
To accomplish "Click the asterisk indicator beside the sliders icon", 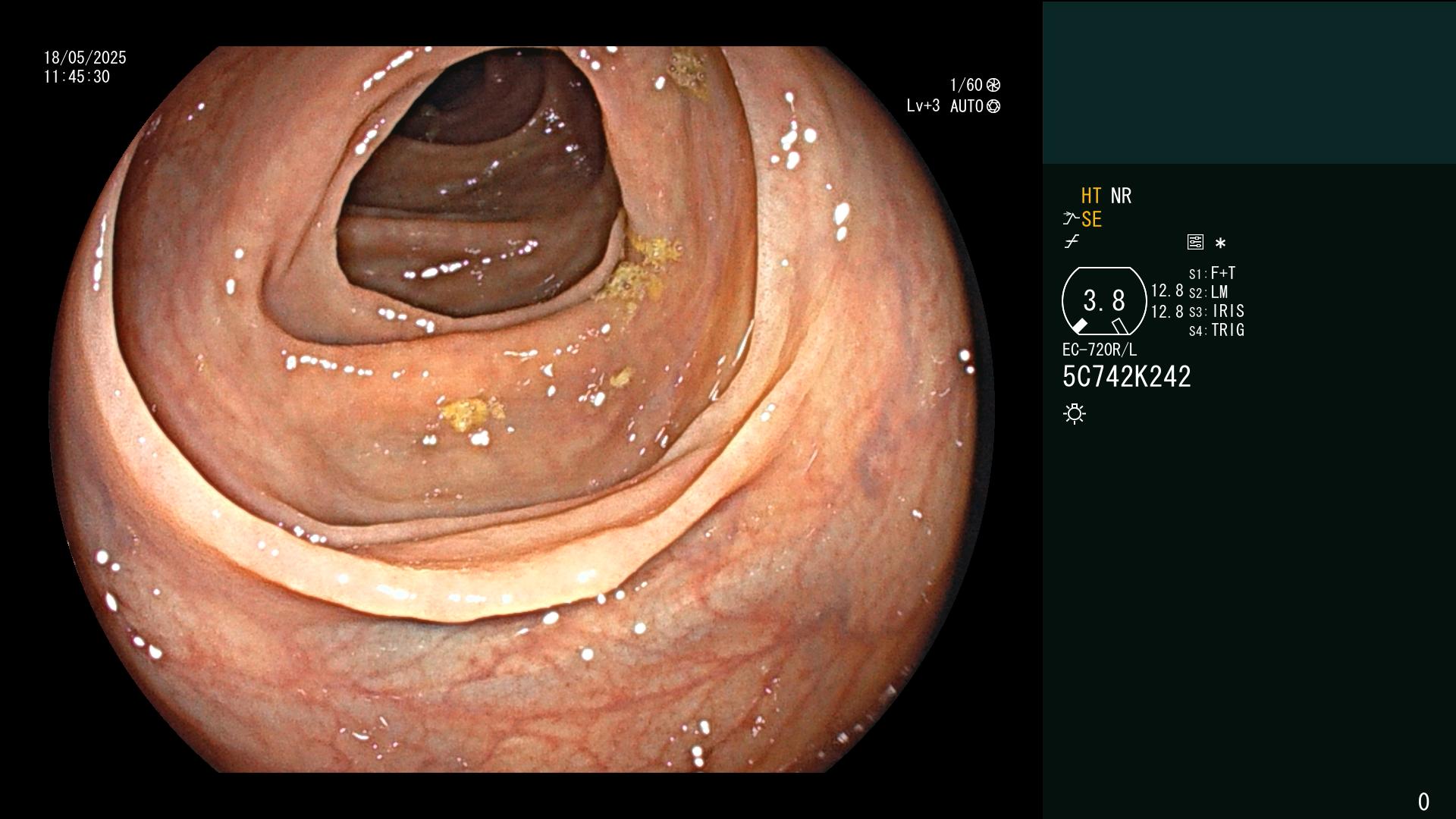I will pos(1220,243).
